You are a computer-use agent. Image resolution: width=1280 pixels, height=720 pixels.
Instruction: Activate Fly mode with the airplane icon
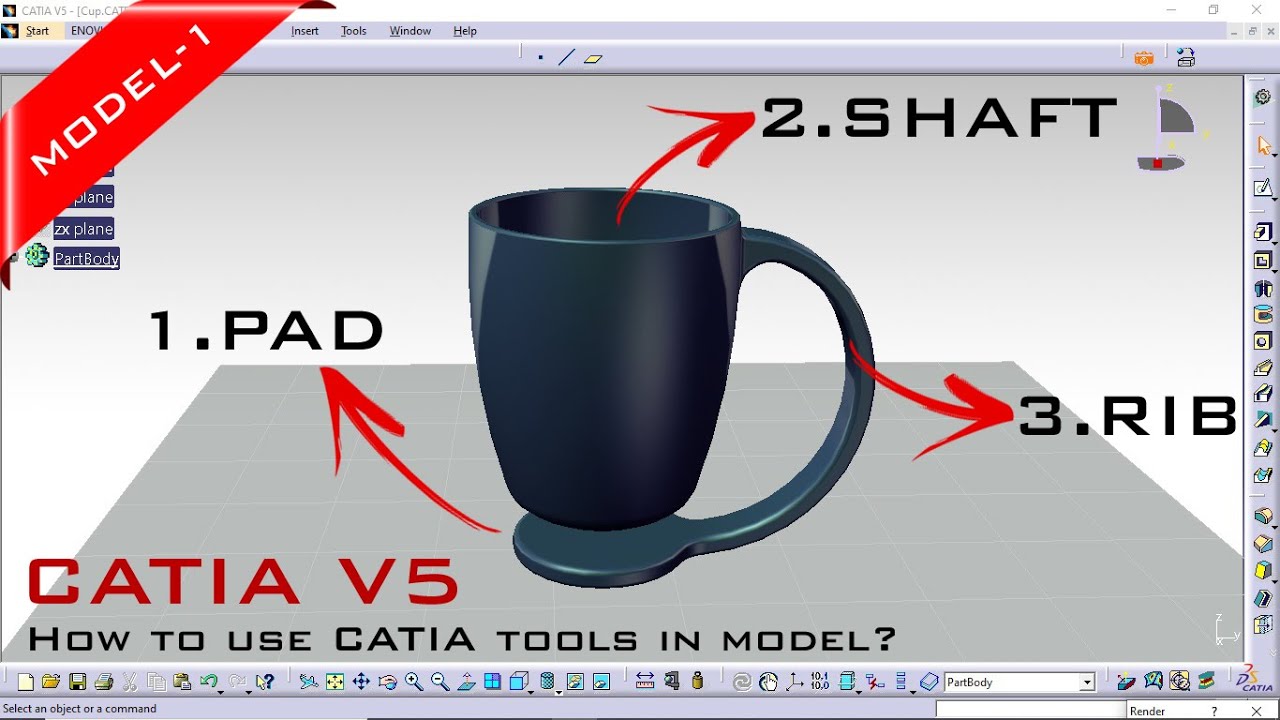(x=308, y=682)
